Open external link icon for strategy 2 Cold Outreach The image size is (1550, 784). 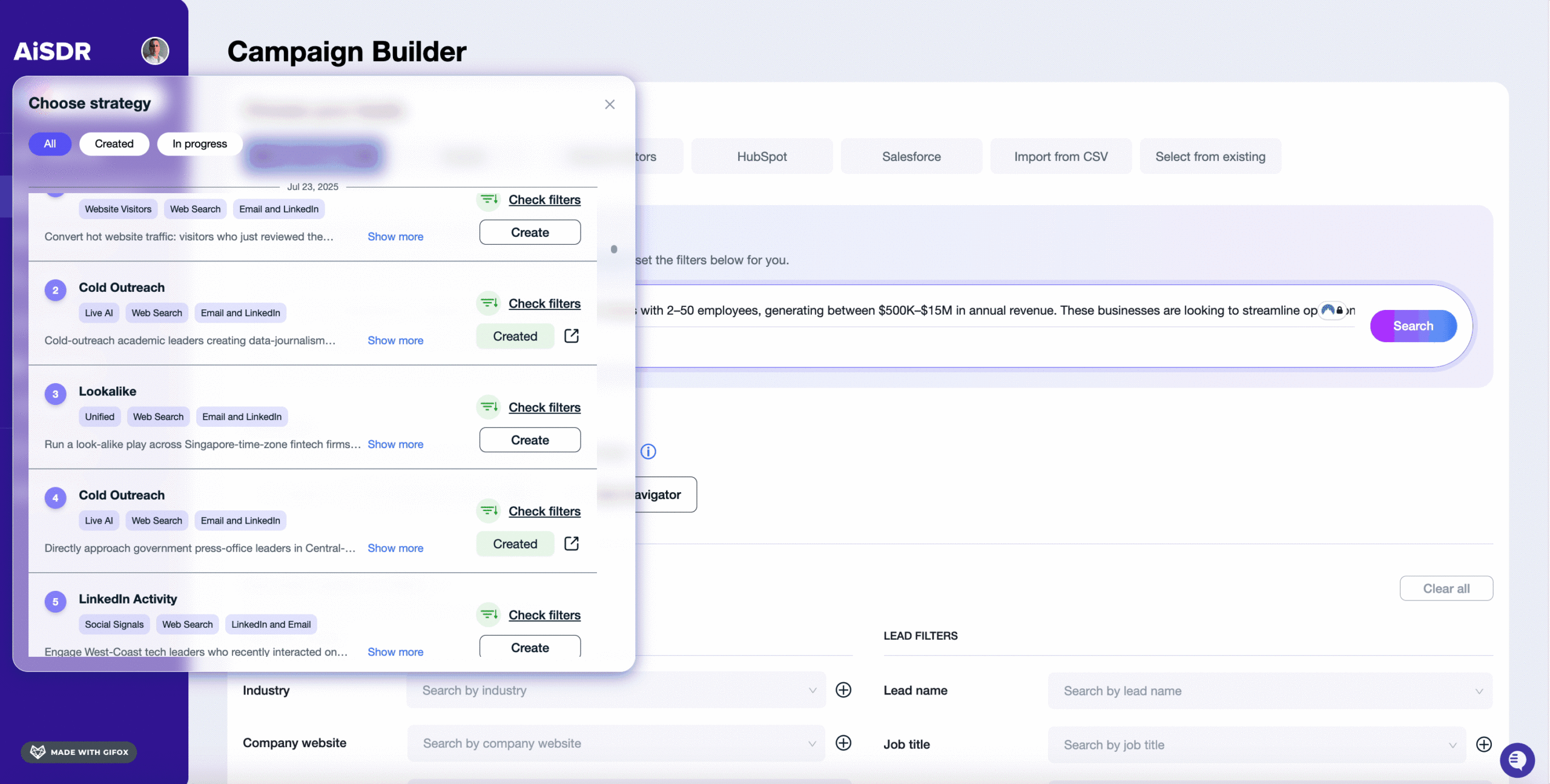(x=571, y=336)
